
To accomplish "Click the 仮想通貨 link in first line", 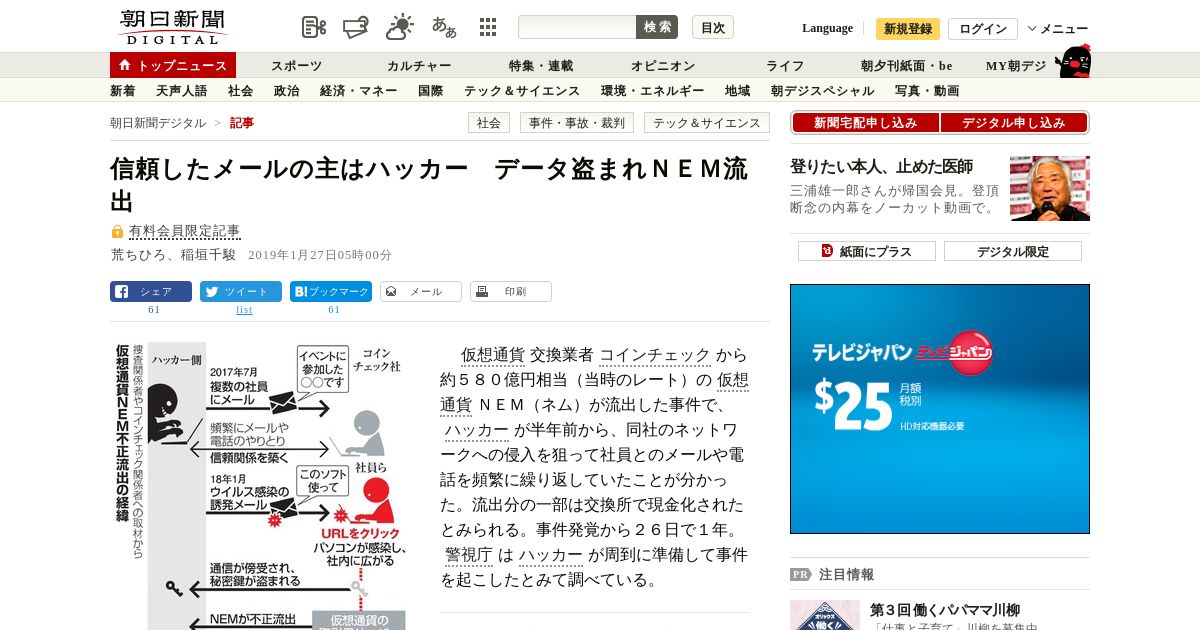I will coord(493,355).
